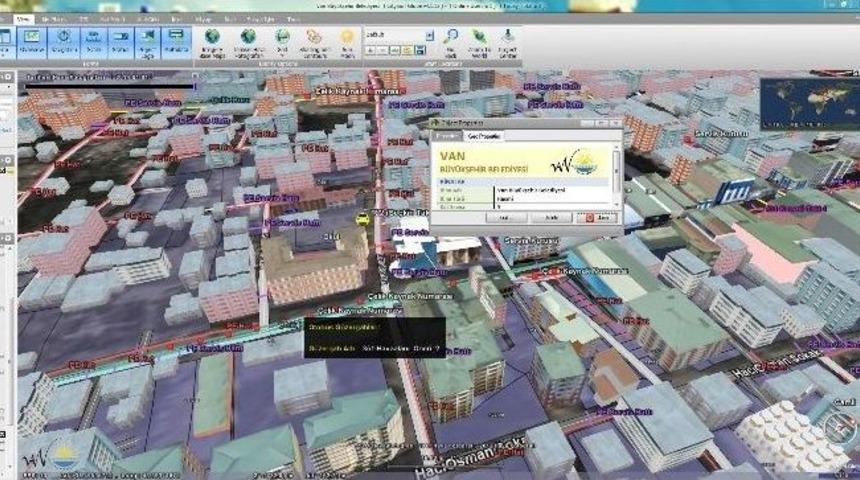
Task: Click the magnifier search icon in the ribbon
Action: coord(452,38)
